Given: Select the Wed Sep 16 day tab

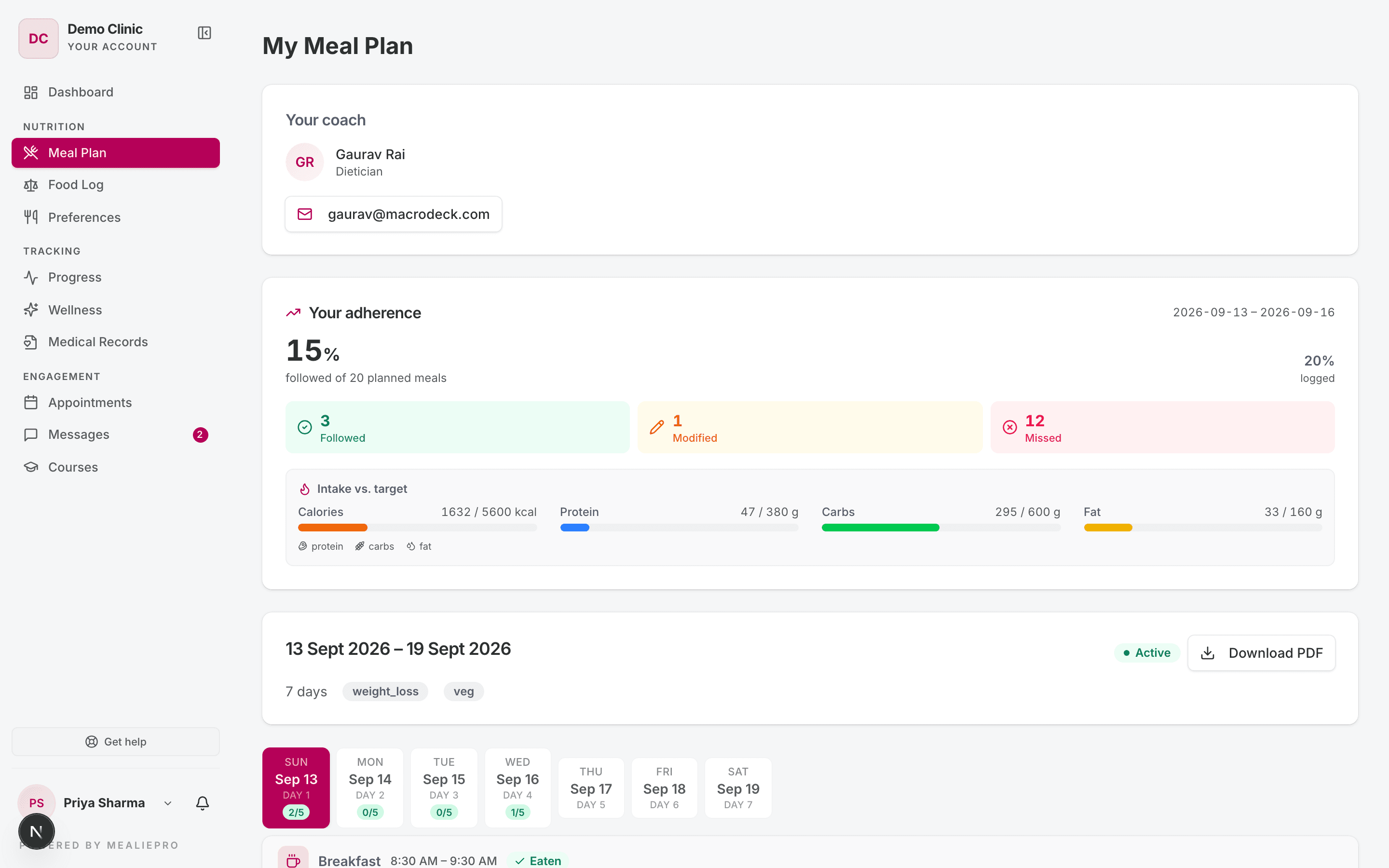Looking at the screenshot, I should (517, 787).
